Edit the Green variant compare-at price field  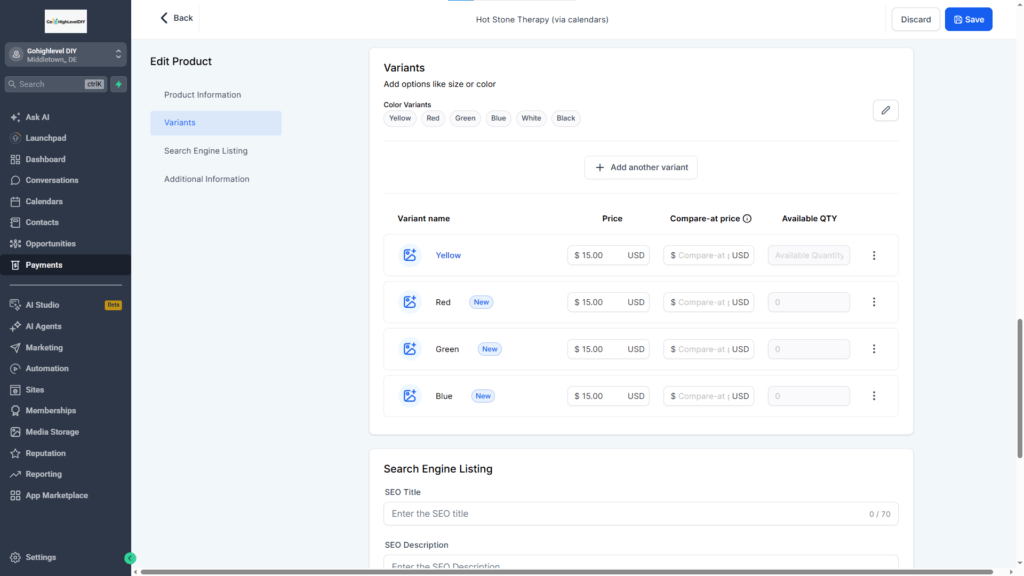point(709,349)
